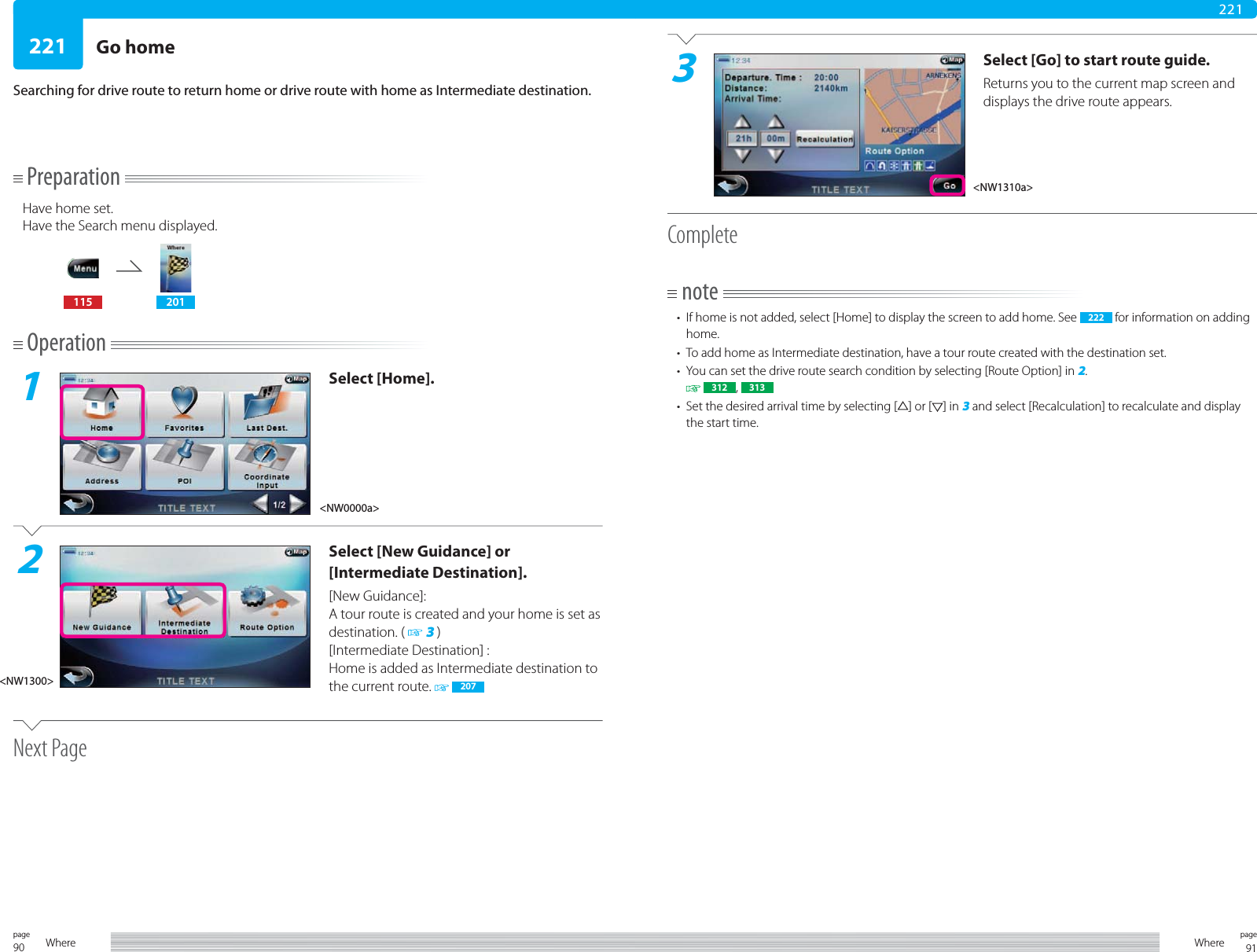The height and width of the screenshot is (952, 1257).
Task: Click the 'Go home' heading
Action: coord(135,47)
